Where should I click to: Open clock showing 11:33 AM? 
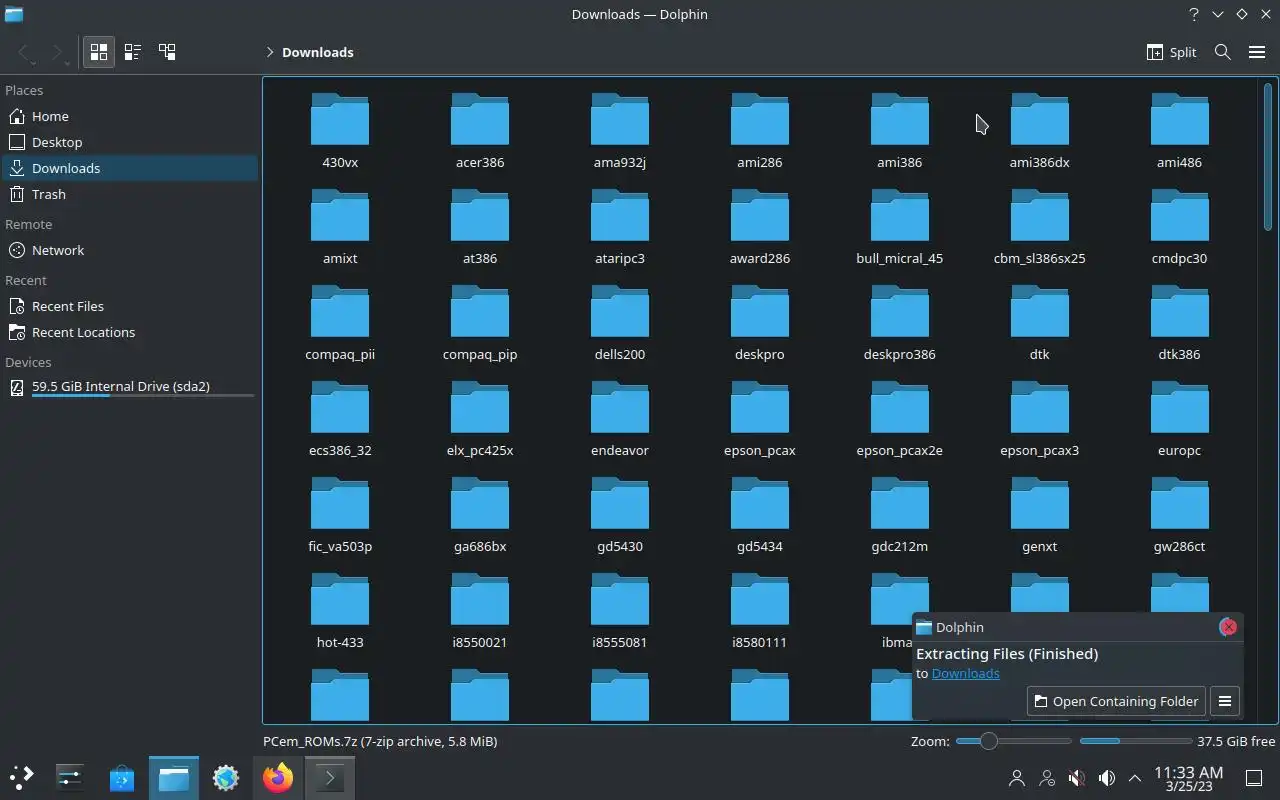coord(1188,778)
